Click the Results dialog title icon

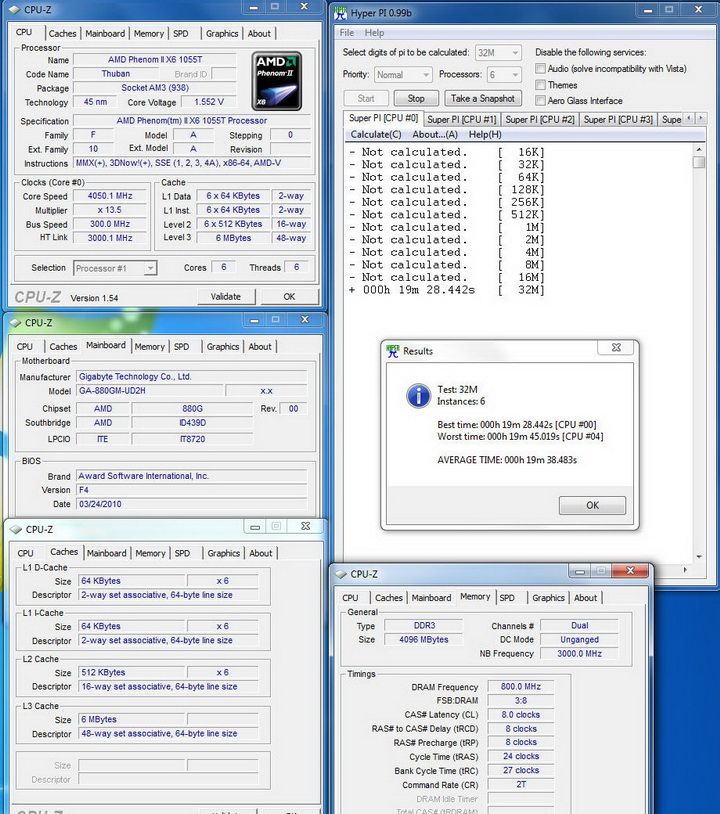393,351
